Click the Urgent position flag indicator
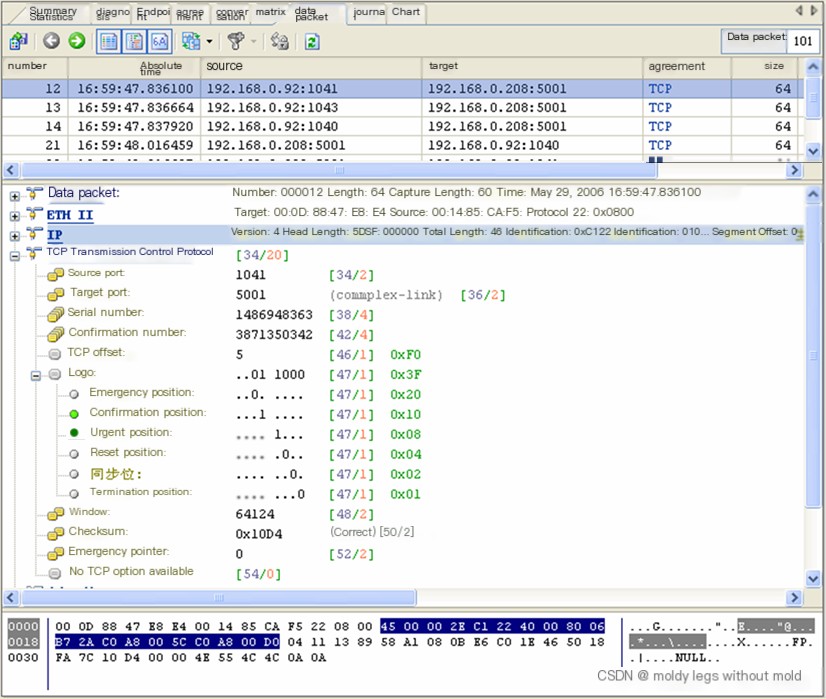The height and width of the screenshot is (699, 826). pos(74,433)
